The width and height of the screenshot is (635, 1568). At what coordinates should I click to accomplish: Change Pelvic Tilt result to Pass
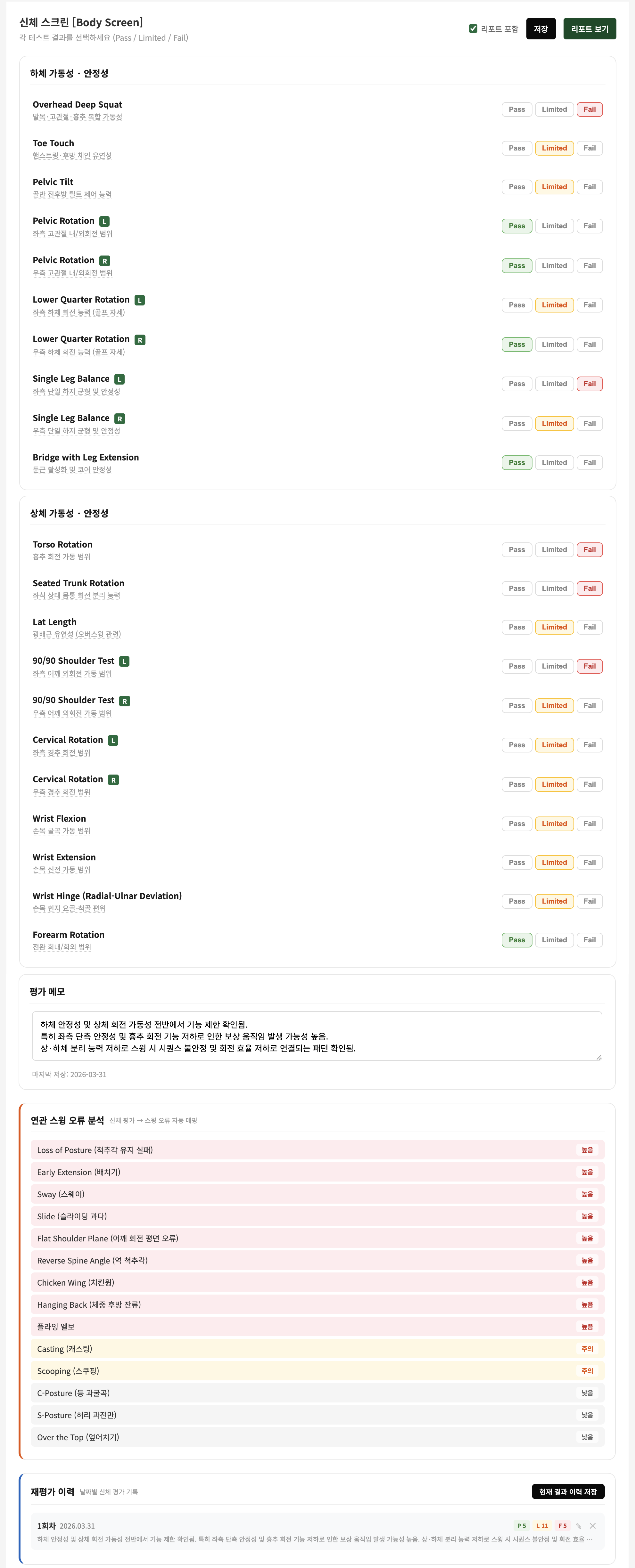coord(516,187)
